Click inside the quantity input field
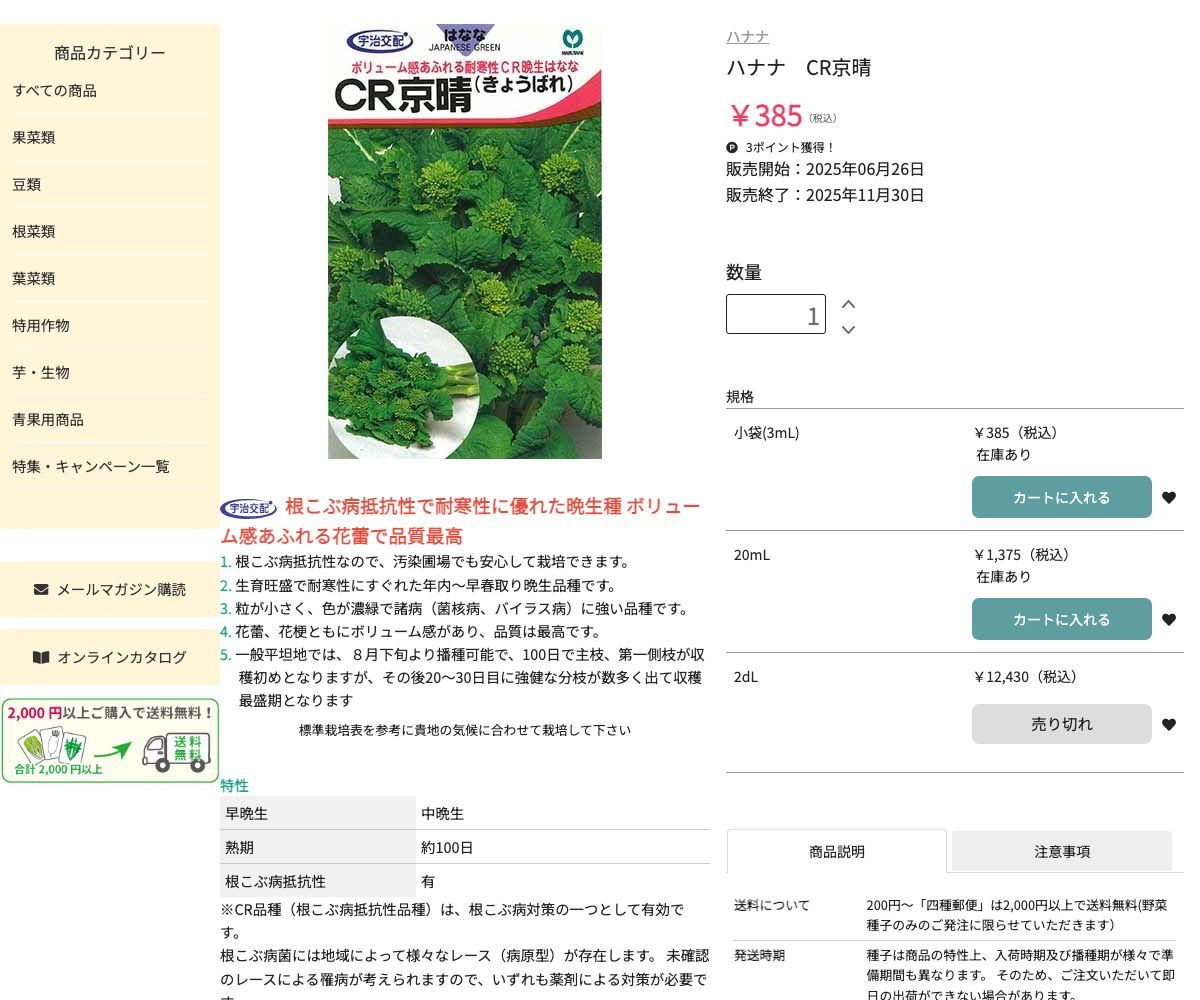 pyautogui.click(x=776, y=313)
